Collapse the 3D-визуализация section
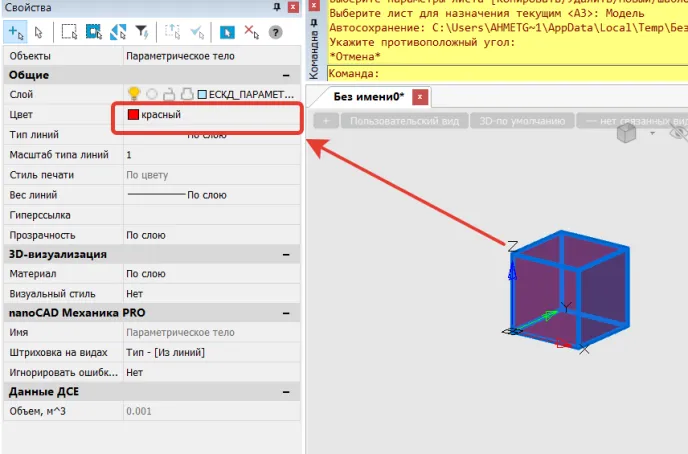 (x=287, y=254)
